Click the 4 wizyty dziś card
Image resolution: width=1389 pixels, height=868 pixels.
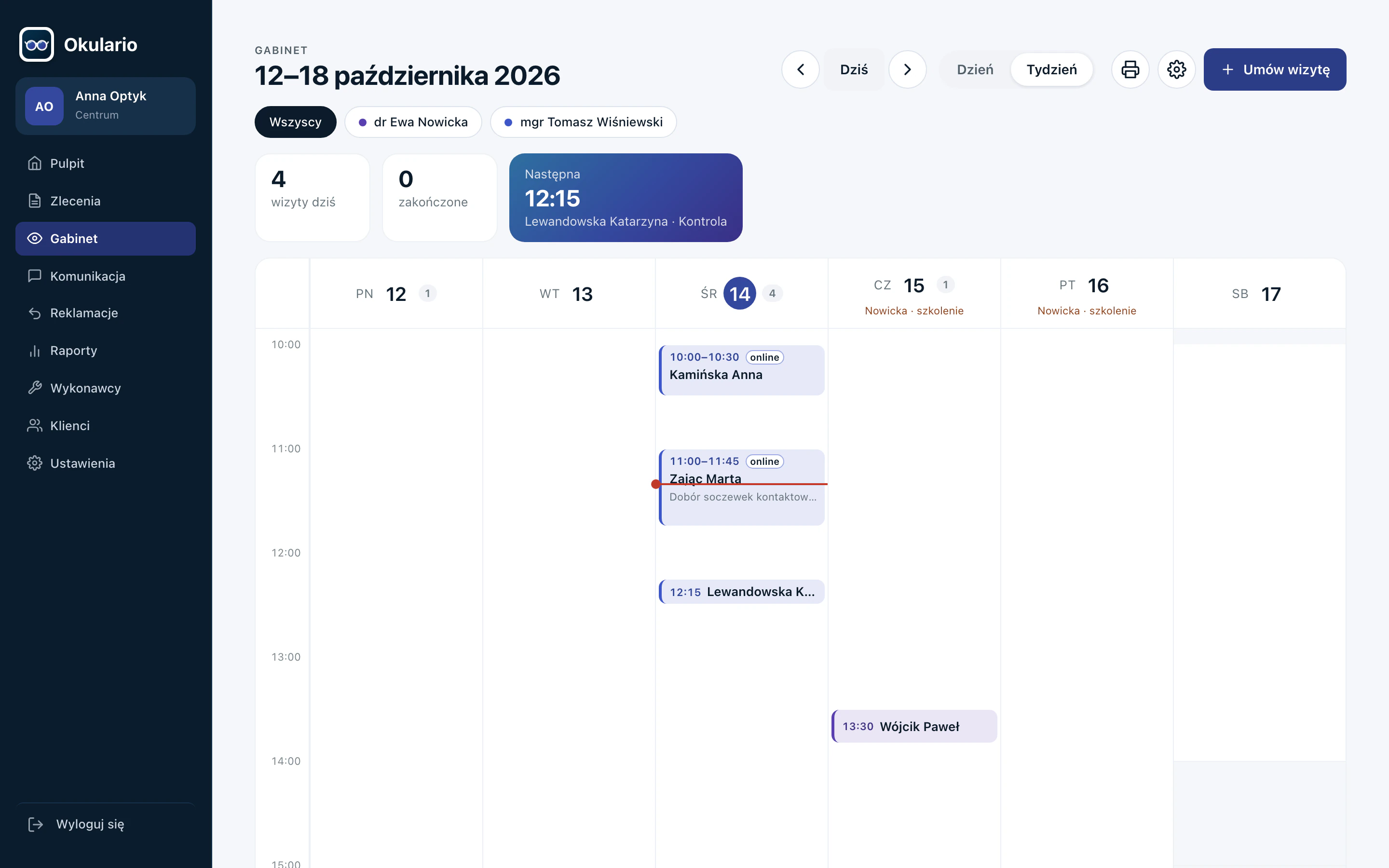click(x=312, y=198)
